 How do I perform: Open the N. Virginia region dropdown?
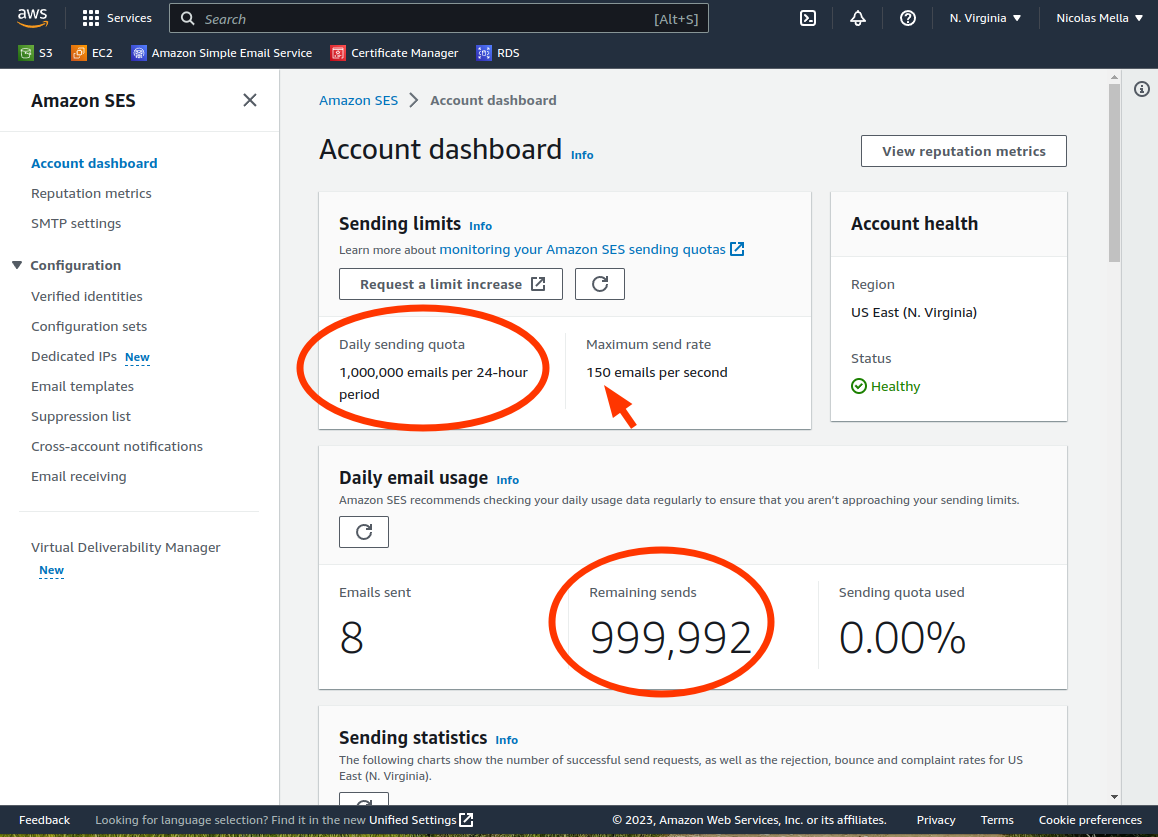tap(985, 18)
